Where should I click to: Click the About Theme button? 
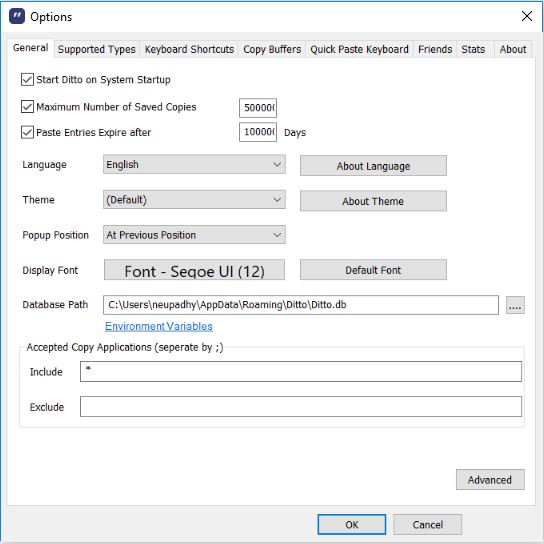coord(373,201)
